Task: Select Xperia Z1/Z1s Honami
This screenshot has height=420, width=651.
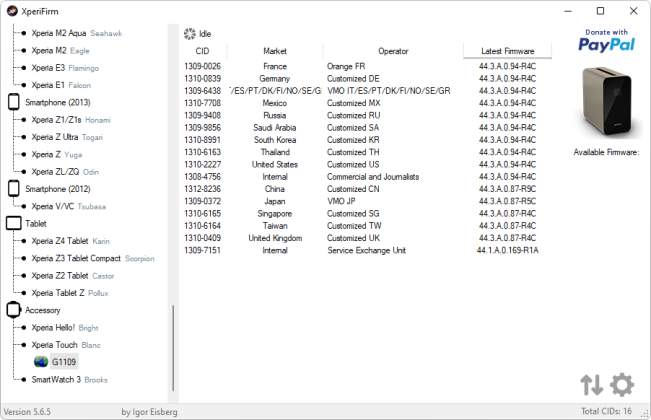Action: [71, 120]
